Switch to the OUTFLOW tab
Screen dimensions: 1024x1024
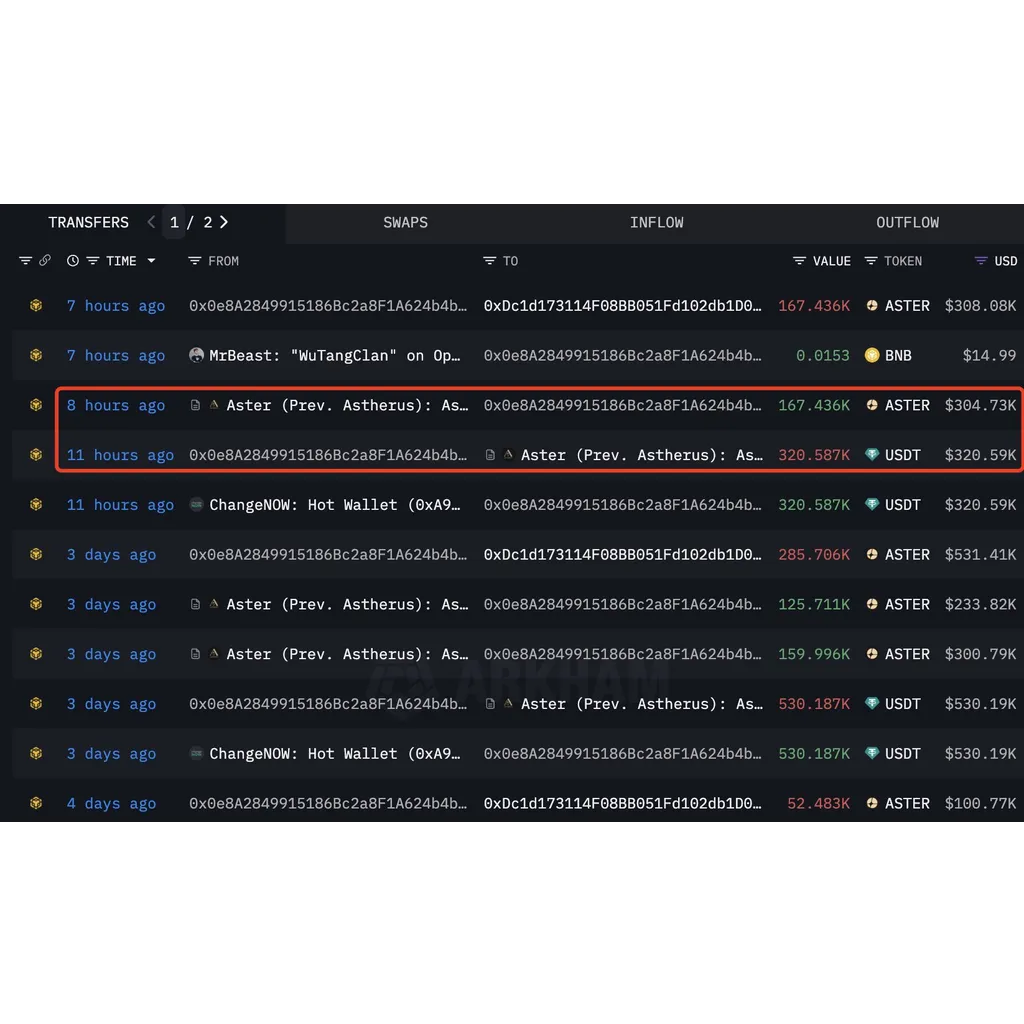[x=907, y=223]
